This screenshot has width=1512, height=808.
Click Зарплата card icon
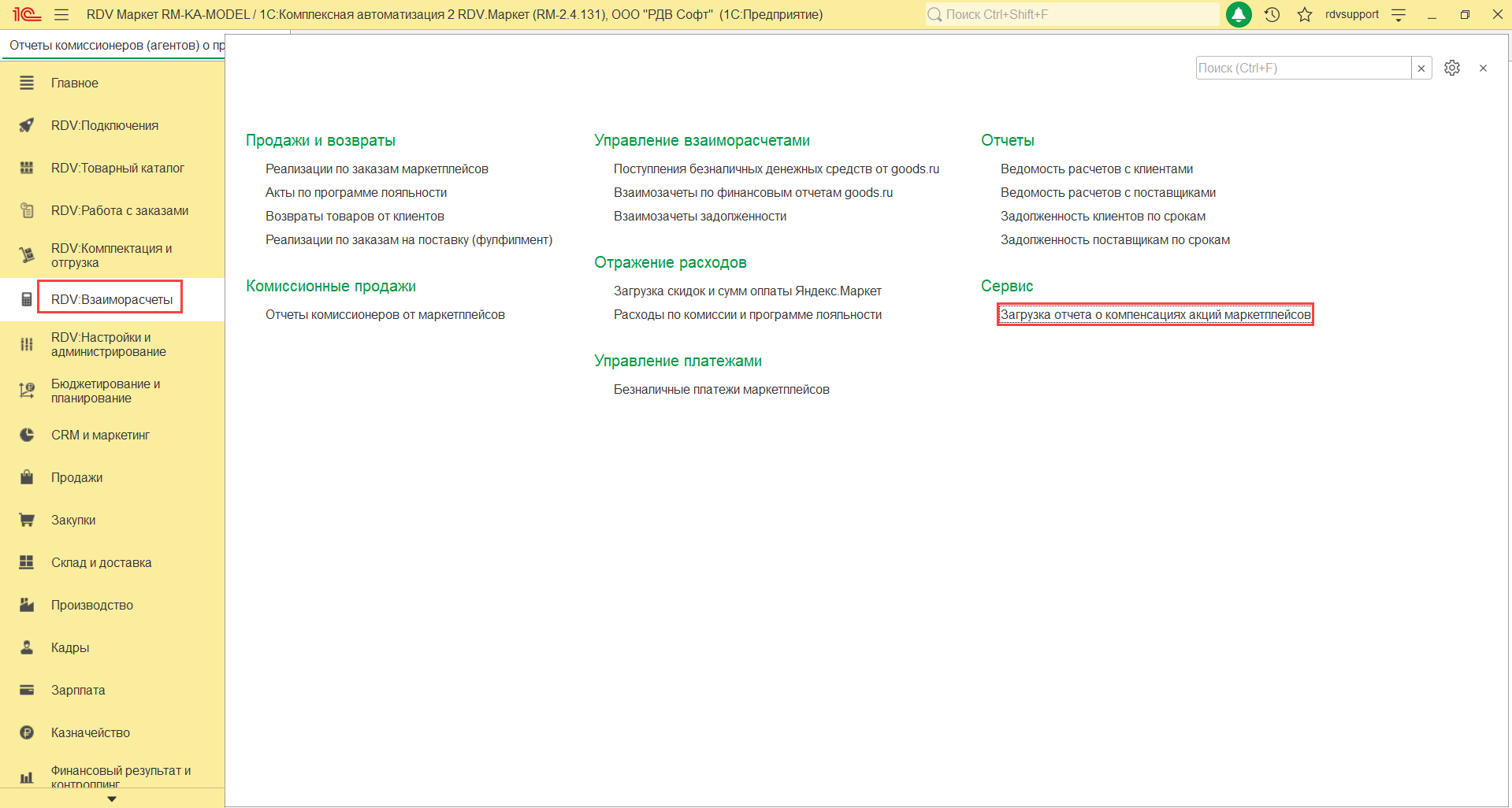(x=27, y=690)
